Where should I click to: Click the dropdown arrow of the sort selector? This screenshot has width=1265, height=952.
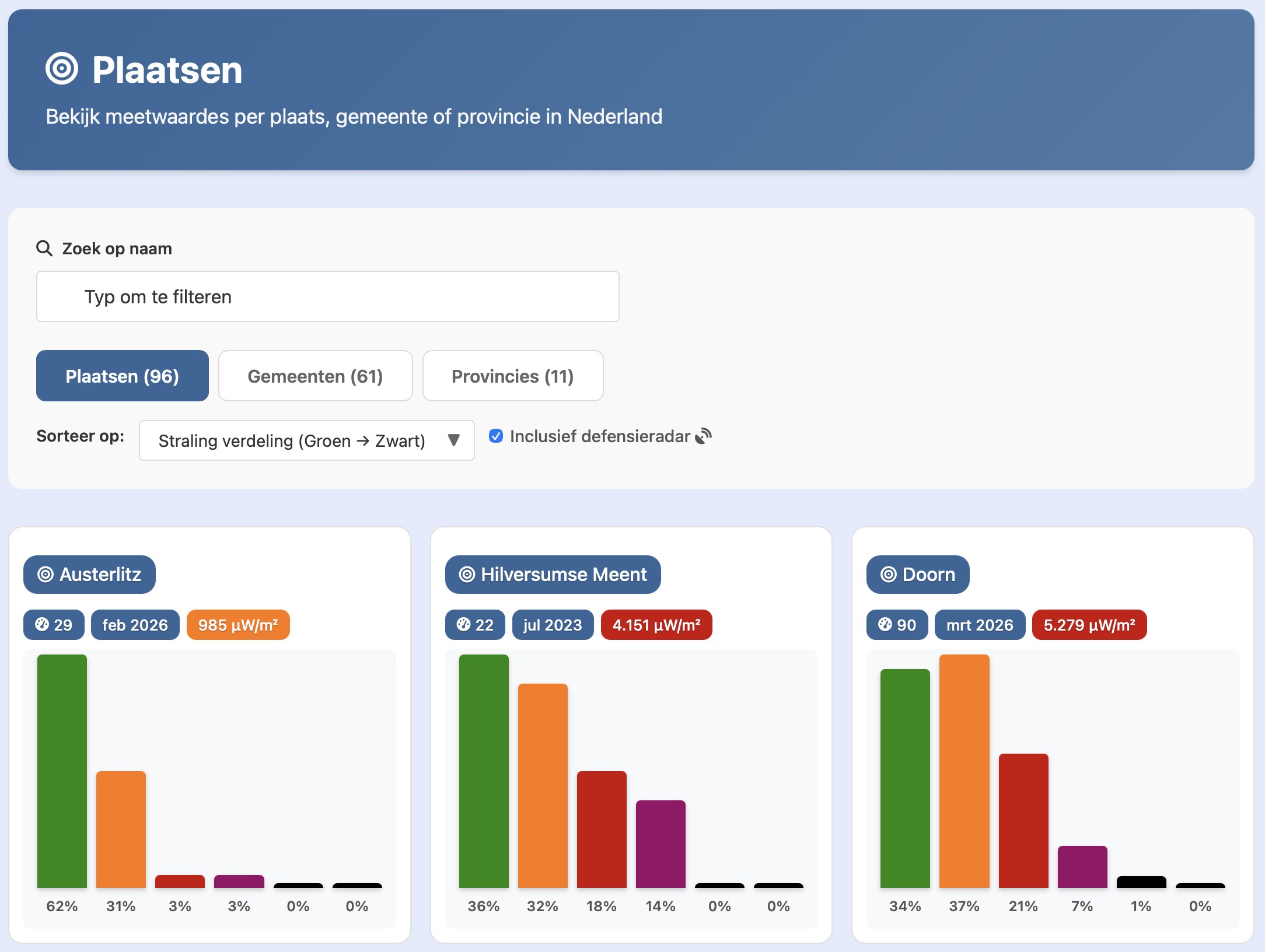[x=453, y=440]
